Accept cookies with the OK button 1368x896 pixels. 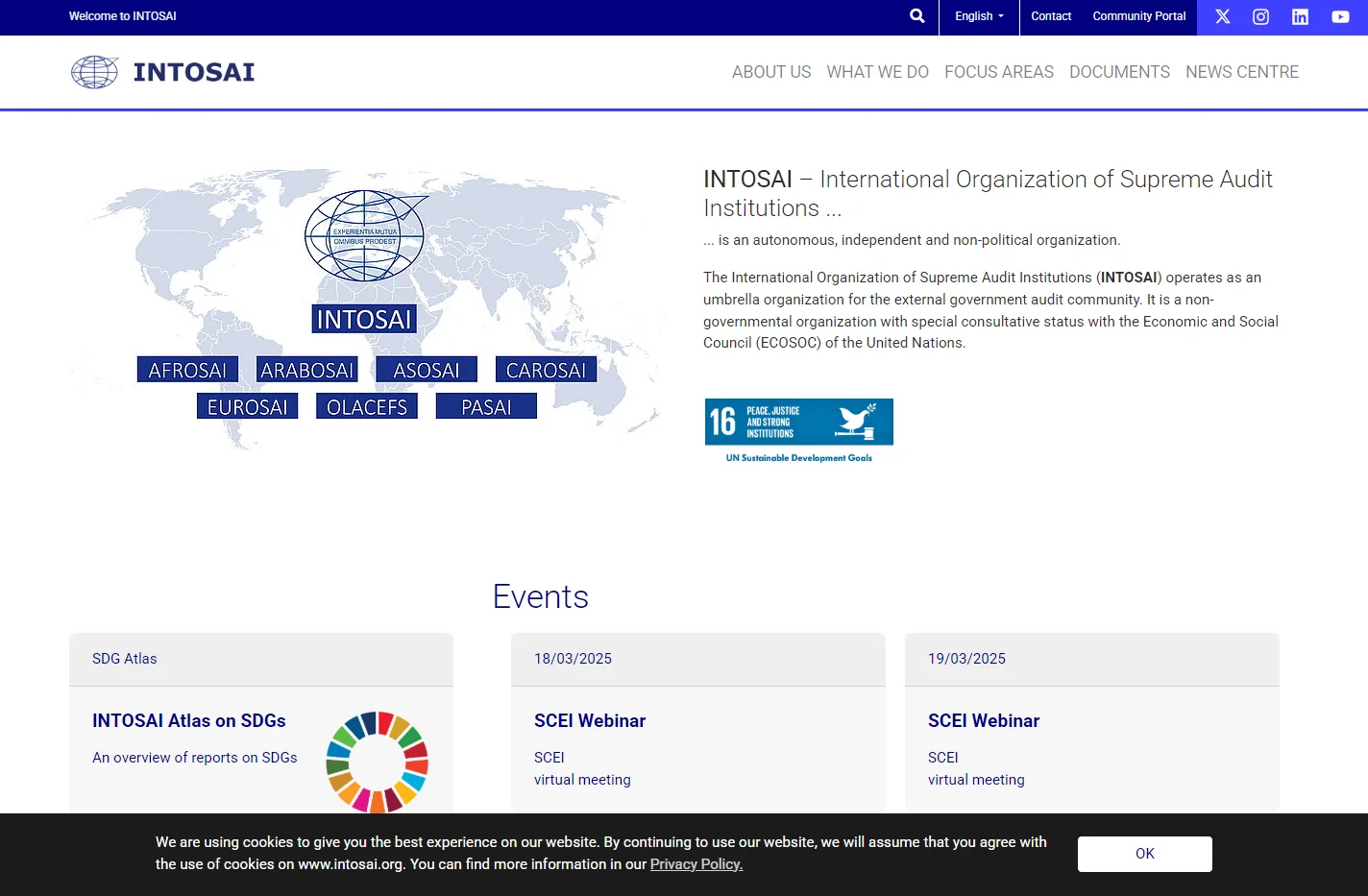[x=1145, y=854]
